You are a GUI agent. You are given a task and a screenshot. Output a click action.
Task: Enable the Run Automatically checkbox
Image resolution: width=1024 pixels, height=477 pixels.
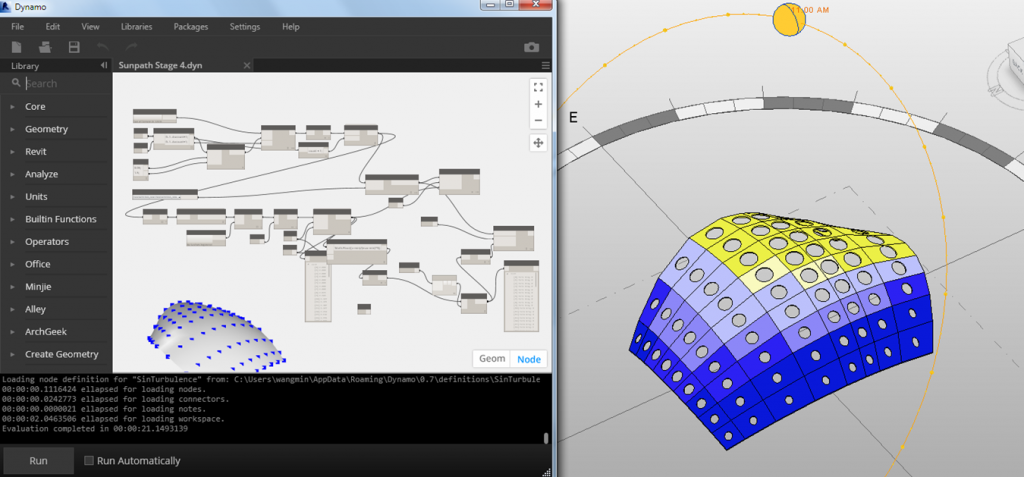click(x=89, y=461)
